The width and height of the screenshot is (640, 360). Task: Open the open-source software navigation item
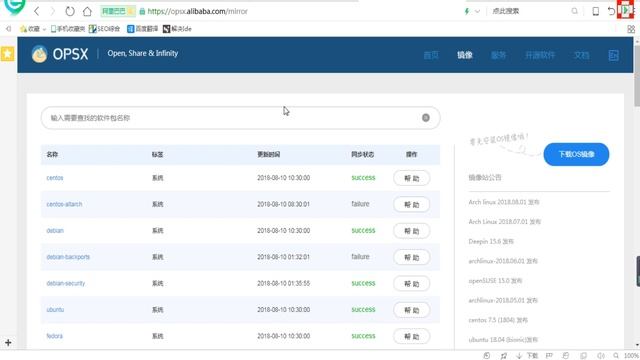[540, 55]
